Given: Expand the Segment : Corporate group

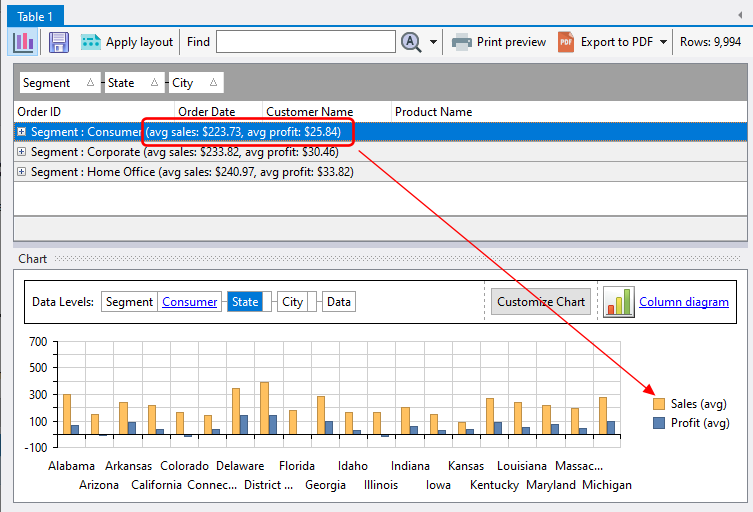Looking at the screenshot, I should click(x=22, y=152).
